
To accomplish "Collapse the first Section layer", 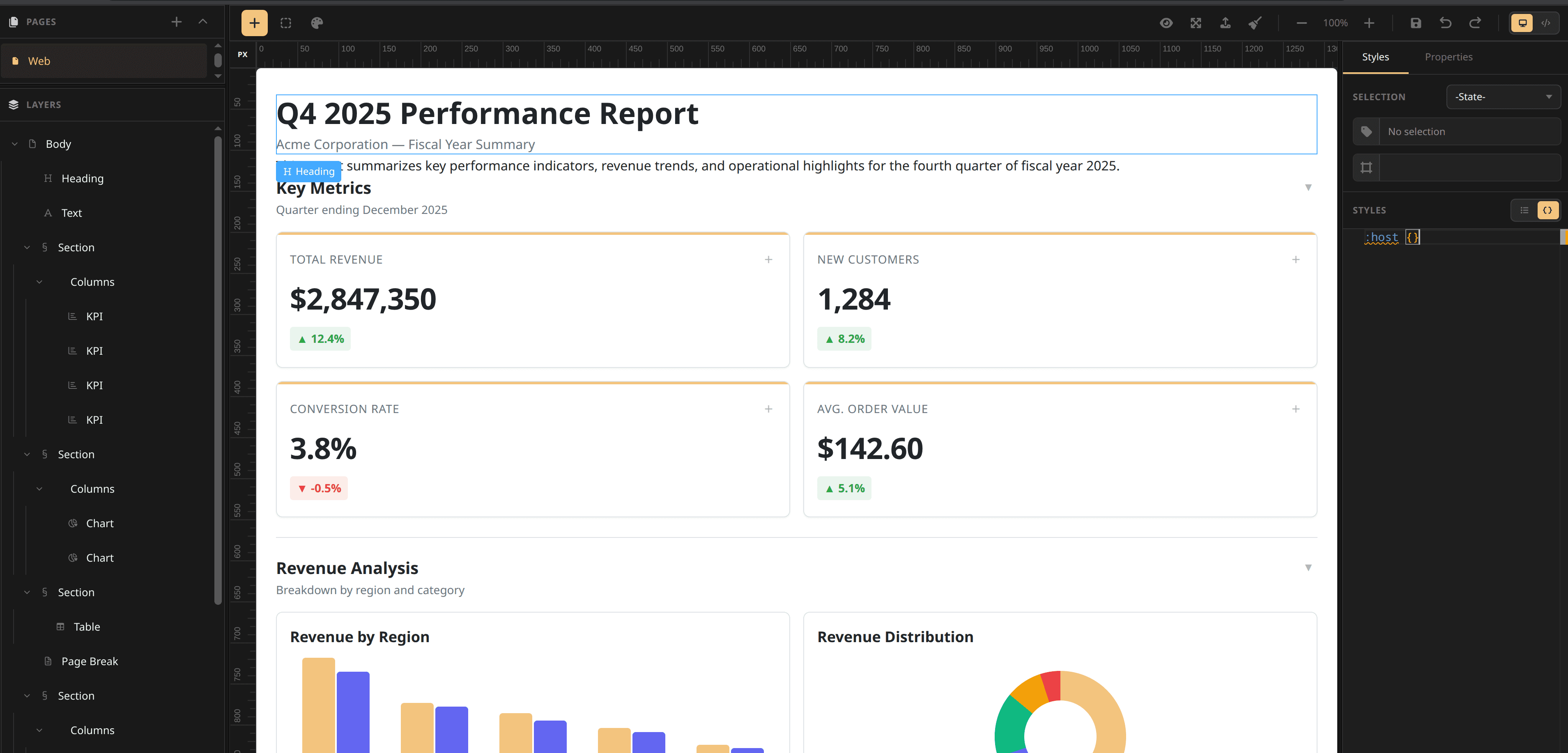I will coord(27,248).
